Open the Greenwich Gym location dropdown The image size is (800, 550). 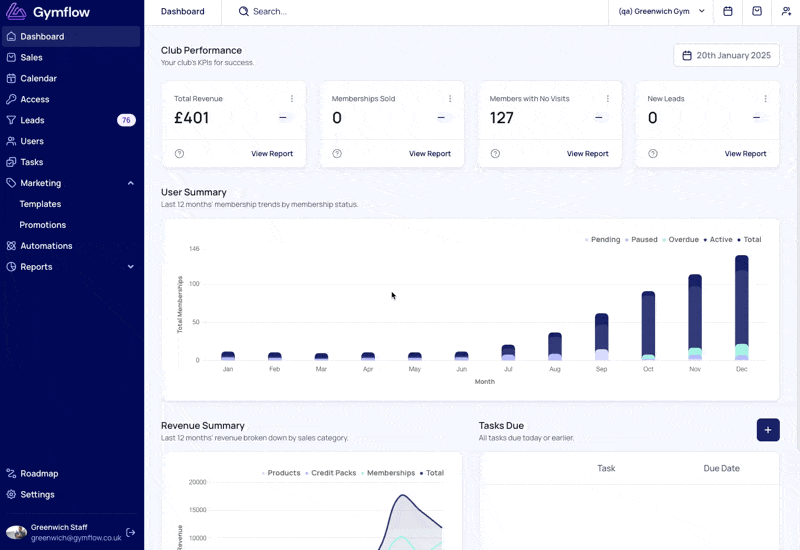tap(661, 12)
